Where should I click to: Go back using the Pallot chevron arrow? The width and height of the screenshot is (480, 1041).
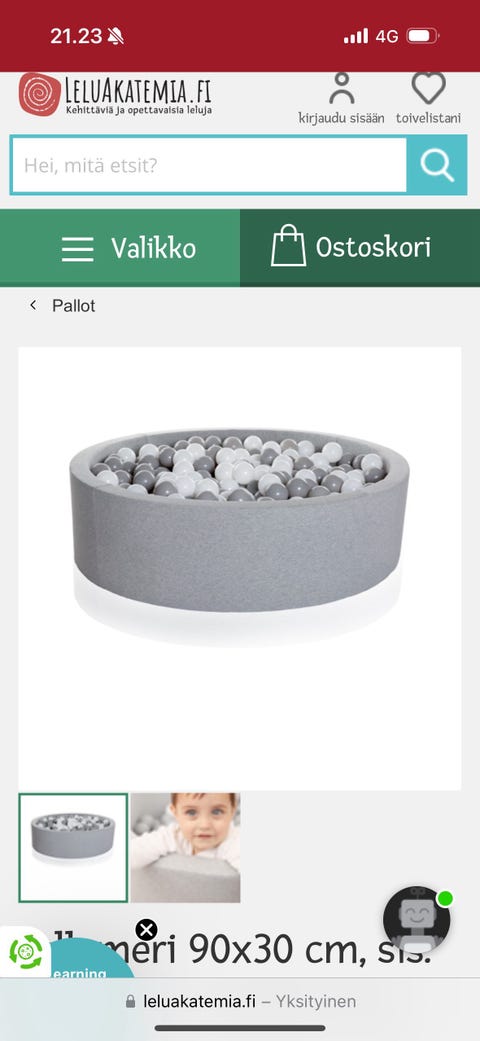coord(33,305)
